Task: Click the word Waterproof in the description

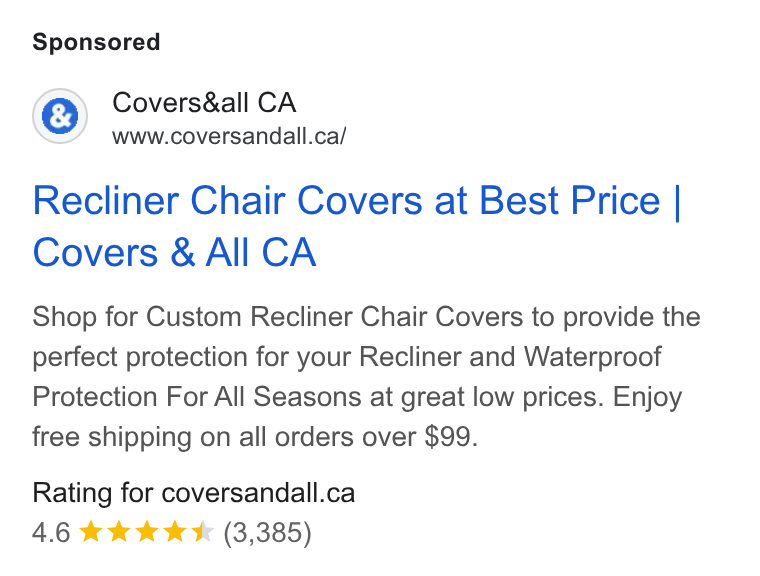Action: 592,357
